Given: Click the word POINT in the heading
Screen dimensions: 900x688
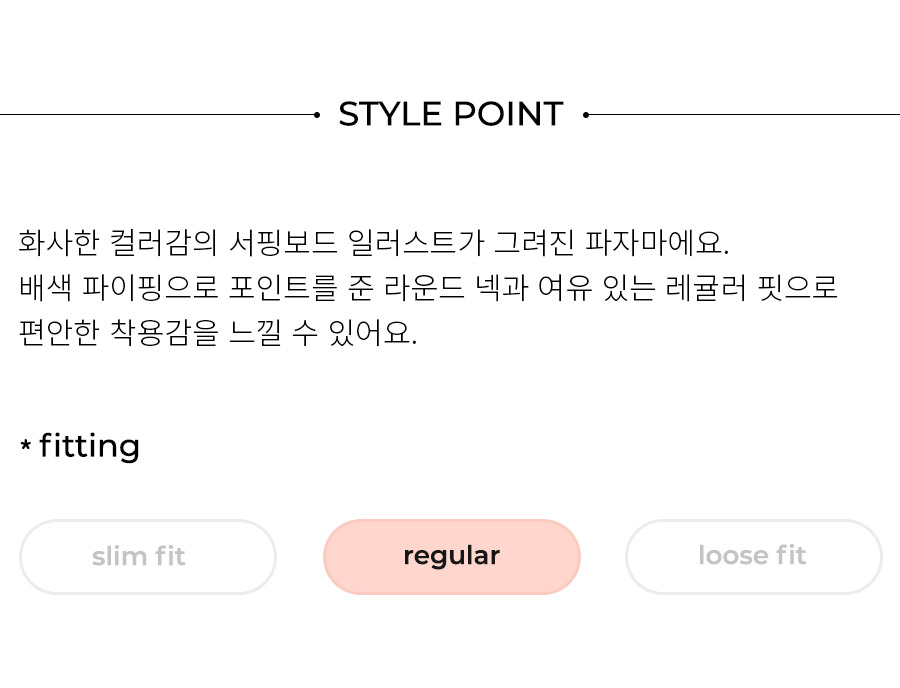Looking at the screenshot, I should 509,114.
